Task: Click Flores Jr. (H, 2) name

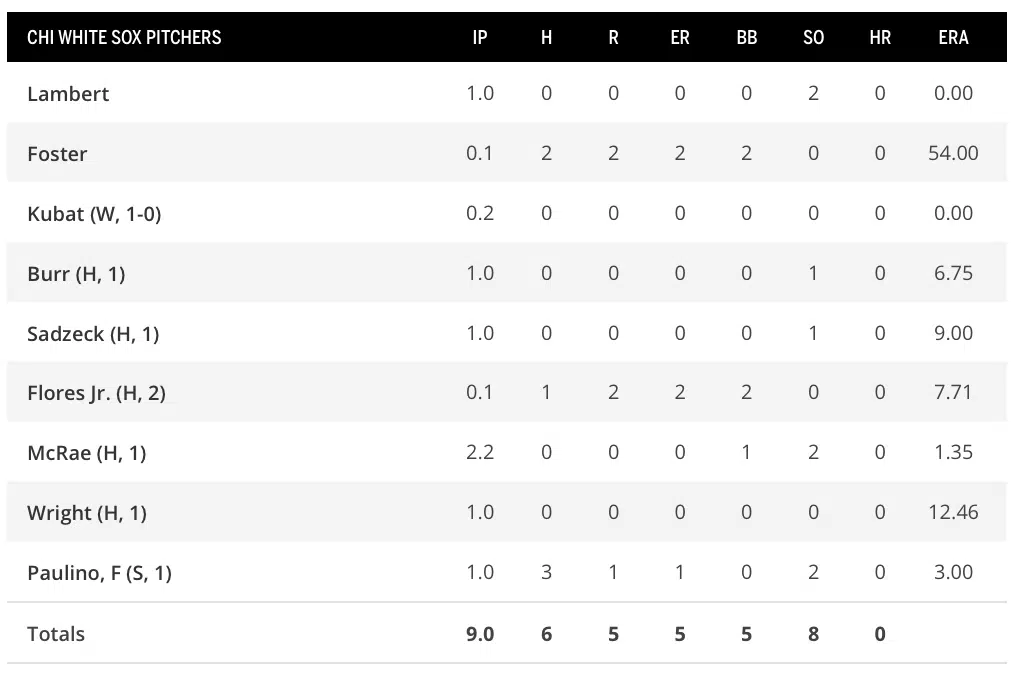Action: coord(96,393)
